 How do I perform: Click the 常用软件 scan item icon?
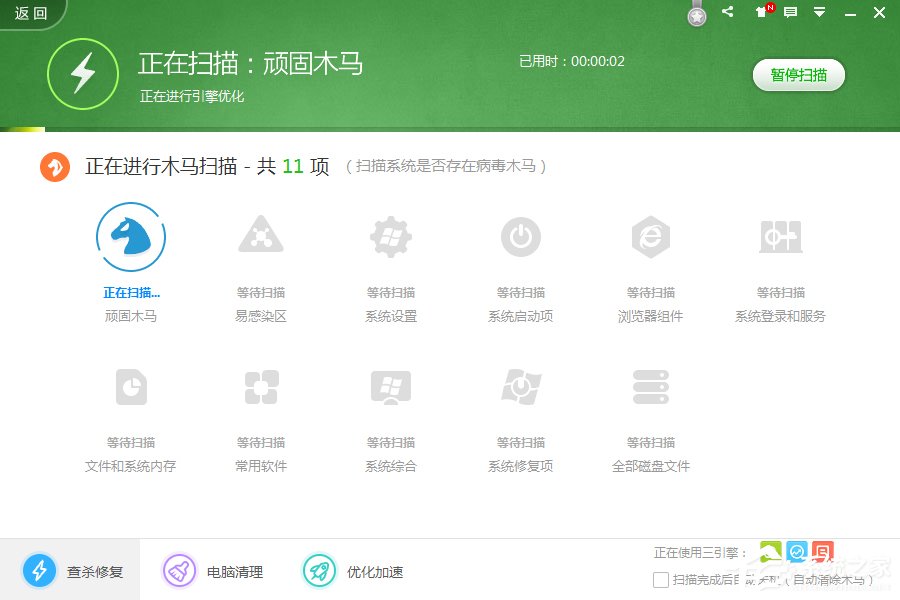pos(260,387)
